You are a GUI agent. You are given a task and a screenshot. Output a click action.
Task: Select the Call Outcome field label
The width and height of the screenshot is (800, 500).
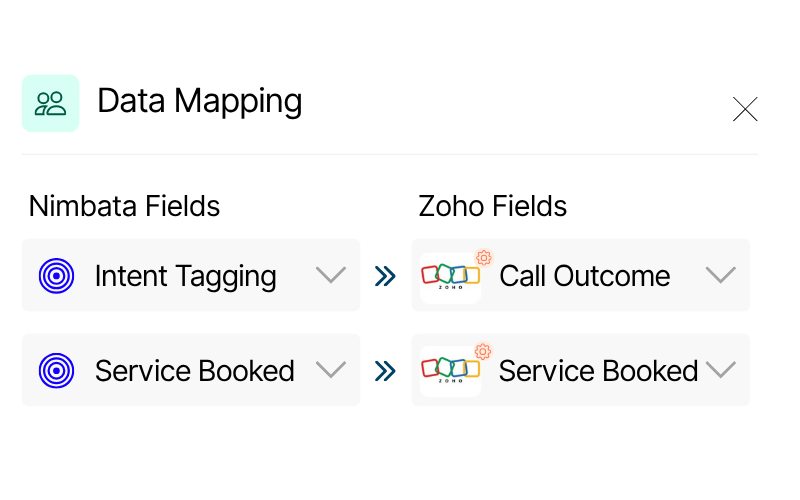coord(585,276)
